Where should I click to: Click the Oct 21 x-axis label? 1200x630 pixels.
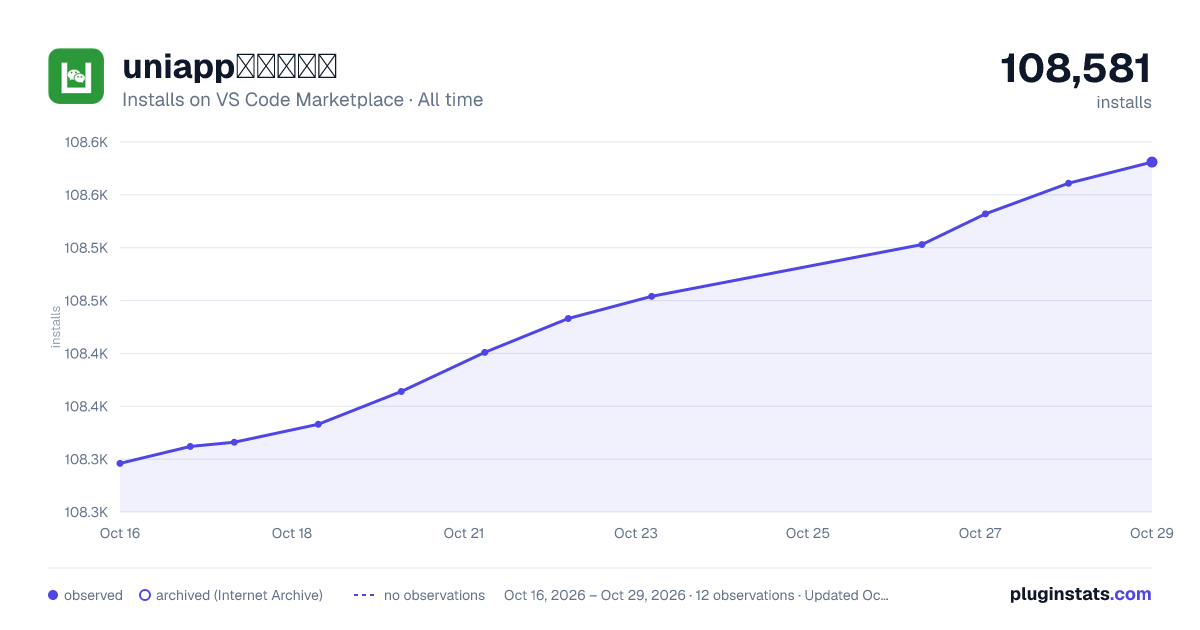tap(464, 533)
